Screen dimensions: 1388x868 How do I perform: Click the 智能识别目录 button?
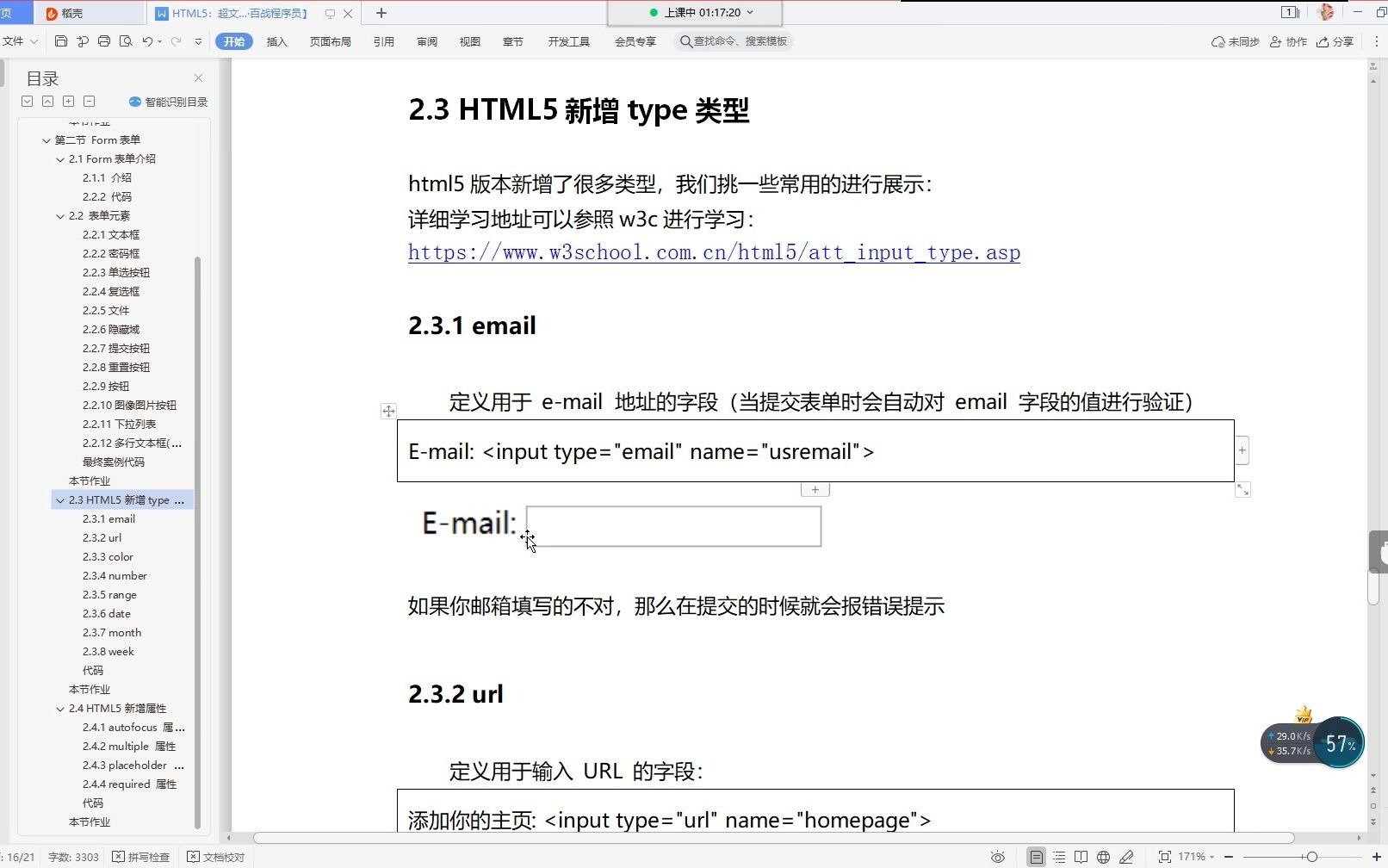click(x=169, y=101)
